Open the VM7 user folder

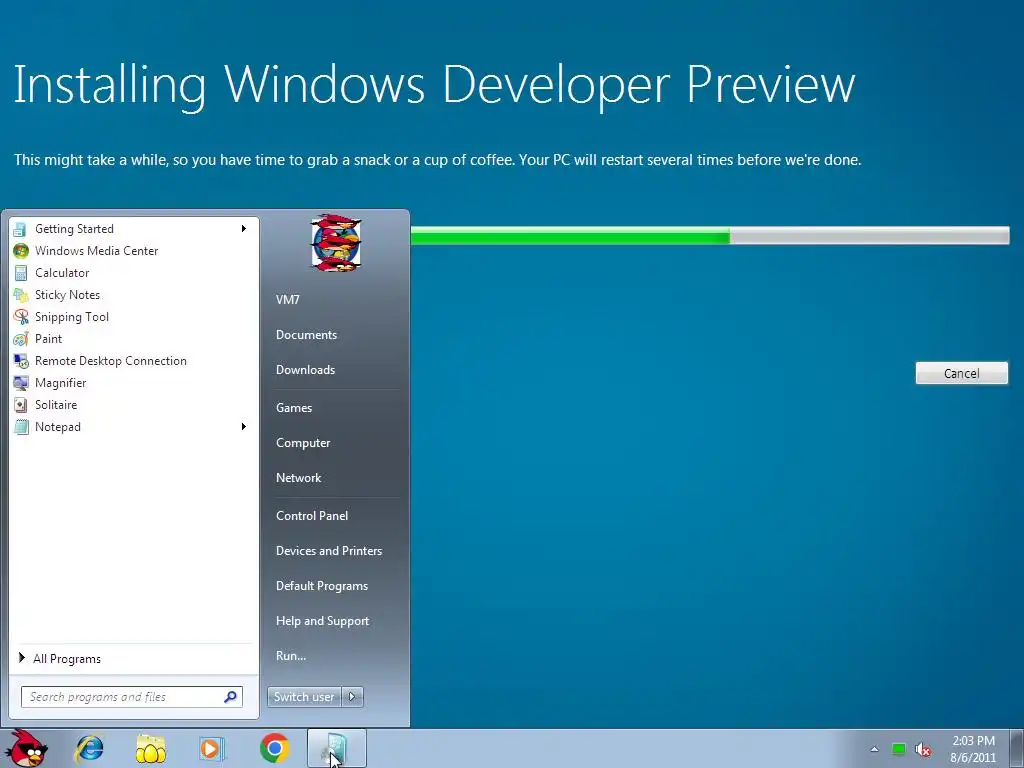click(x=288, y=300)
